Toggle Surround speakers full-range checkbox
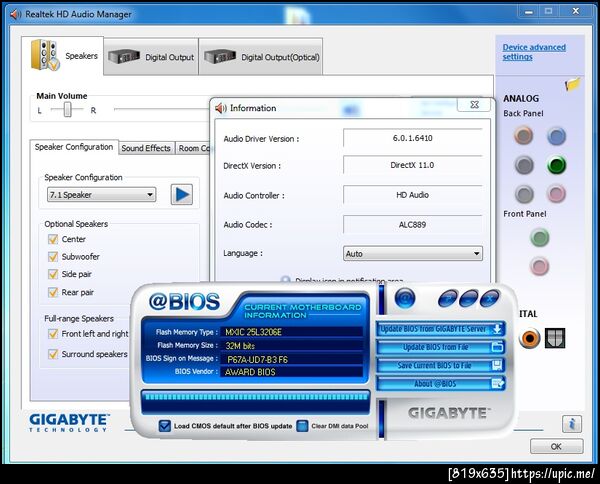The image size is (600, 484). [53, 354]
